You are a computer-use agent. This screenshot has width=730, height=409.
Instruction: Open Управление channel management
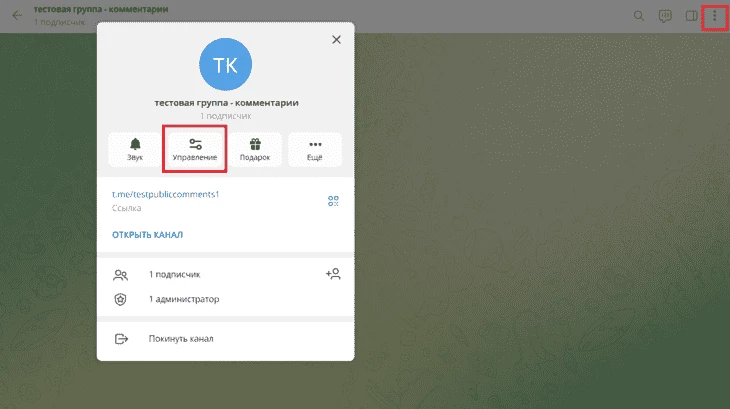[x=195, y=150]
